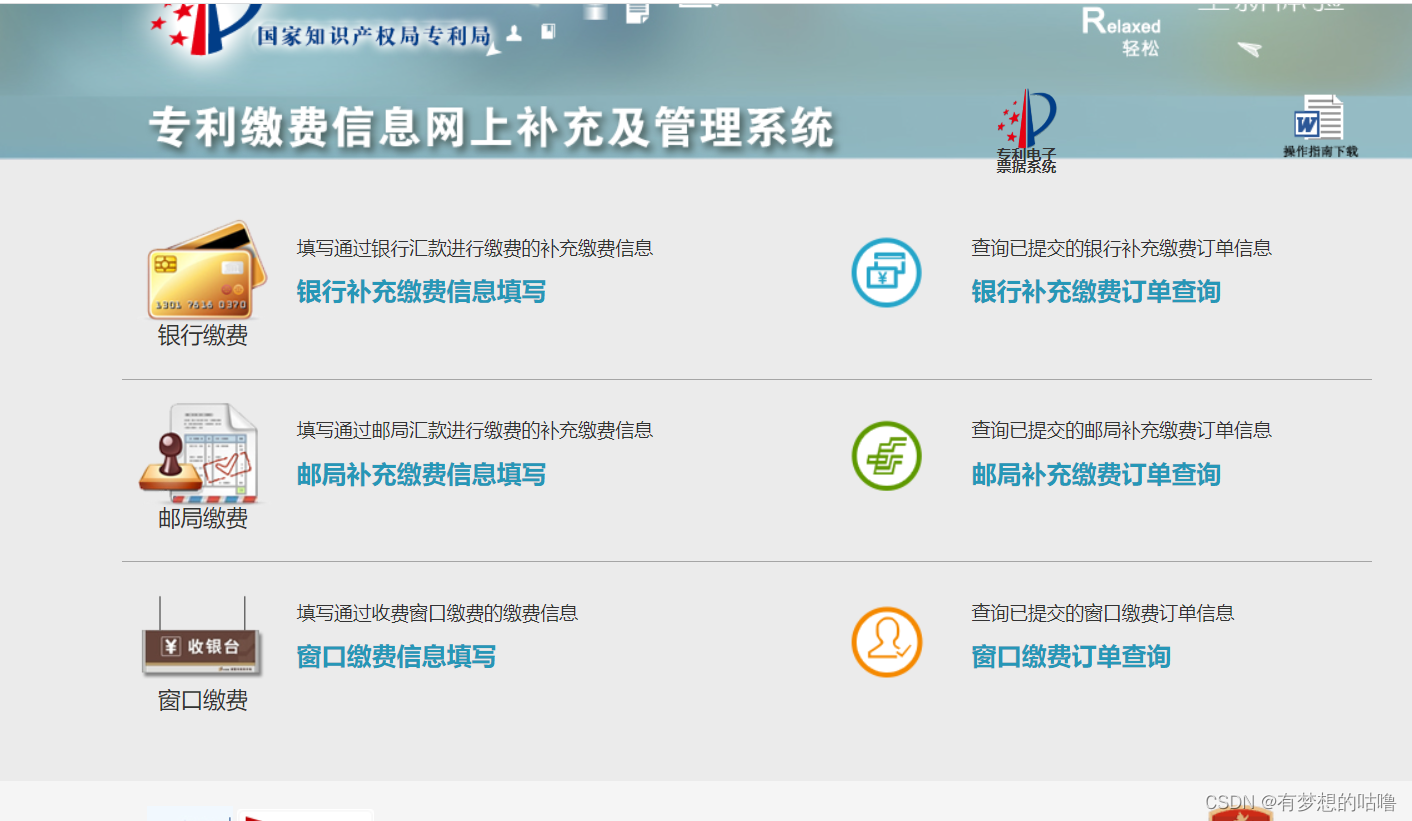
Task: Open 银行补充缴费信息填写 link
Action: click(421, 292)
